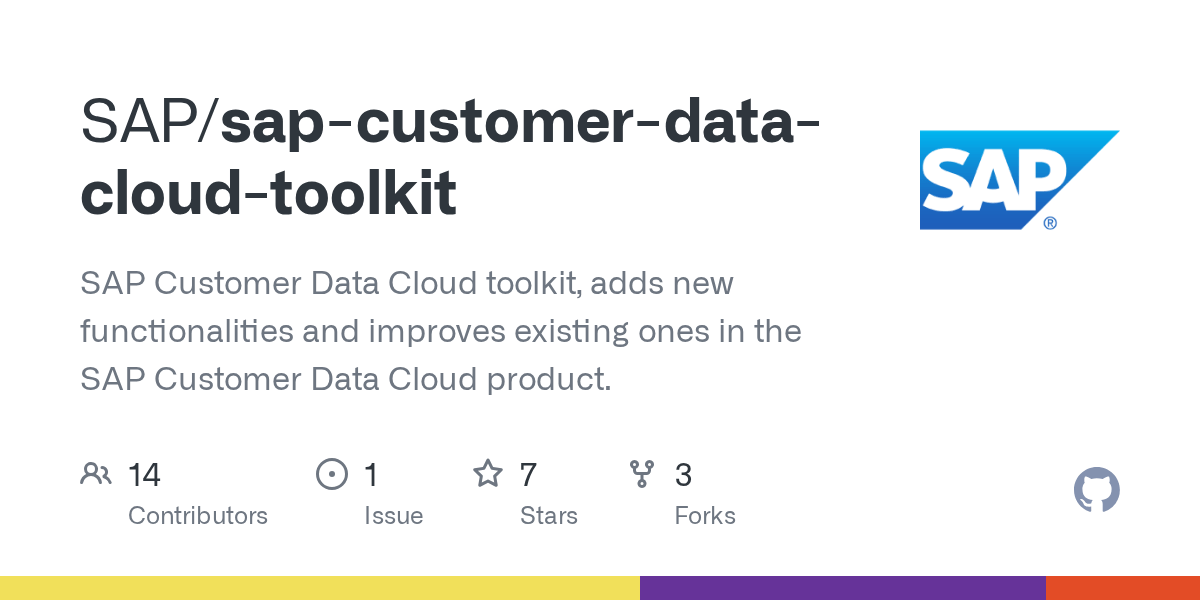Click the Issue label
The height and width of the screenshot is (600, 1200).
(x=393, y=516)
